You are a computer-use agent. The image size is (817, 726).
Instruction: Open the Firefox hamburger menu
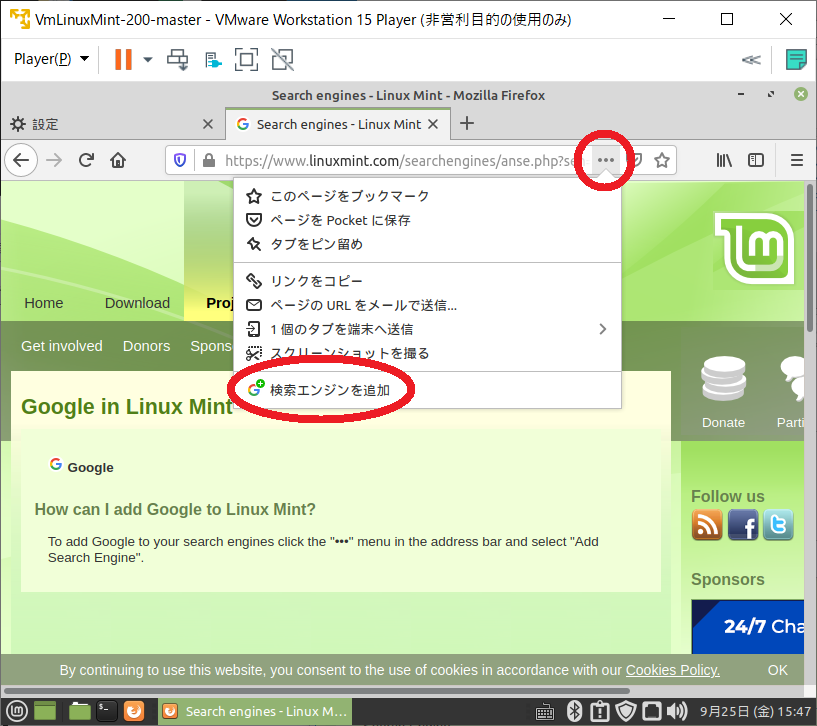pos(797,160)
